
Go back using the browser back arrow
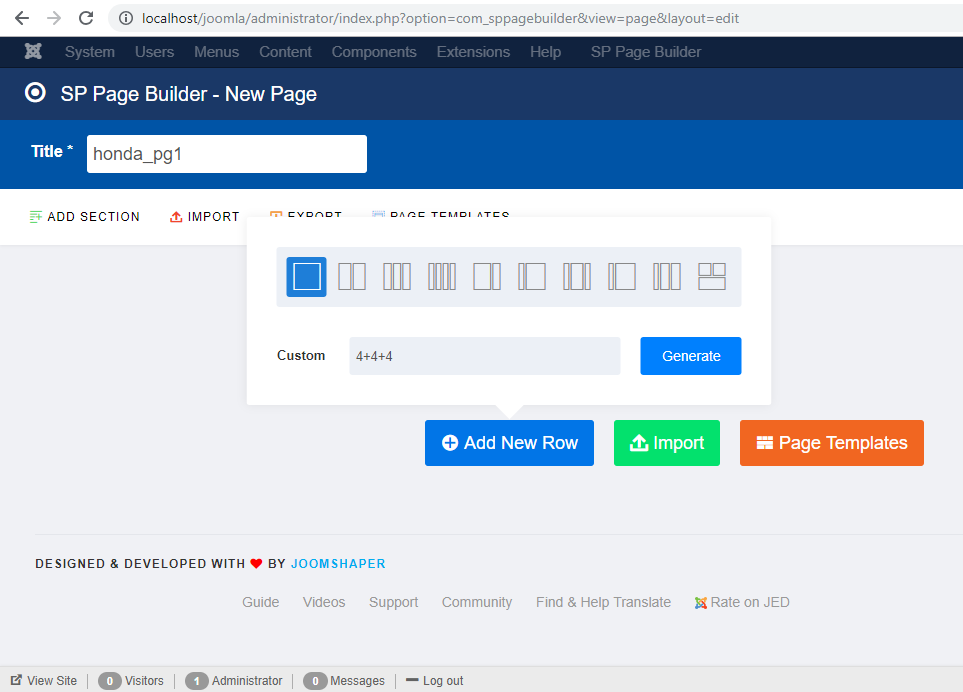pyautogui.click(x=22, y=18)
